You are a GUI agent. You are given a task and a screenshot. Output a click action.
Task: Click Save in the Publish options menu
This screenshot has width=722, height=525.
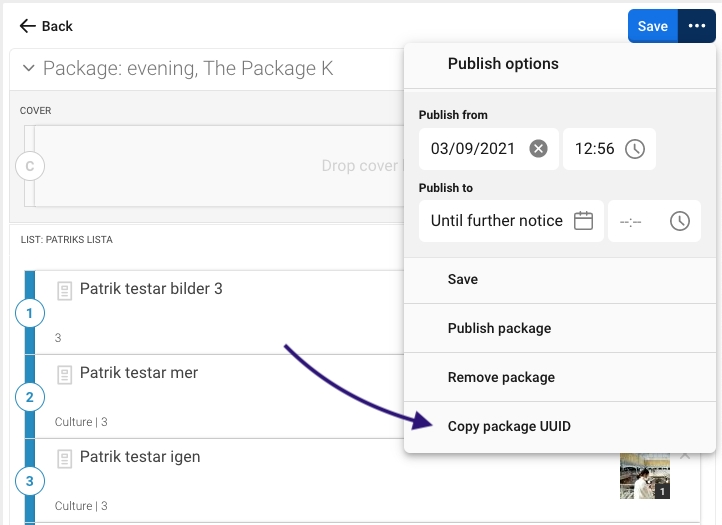463,279
